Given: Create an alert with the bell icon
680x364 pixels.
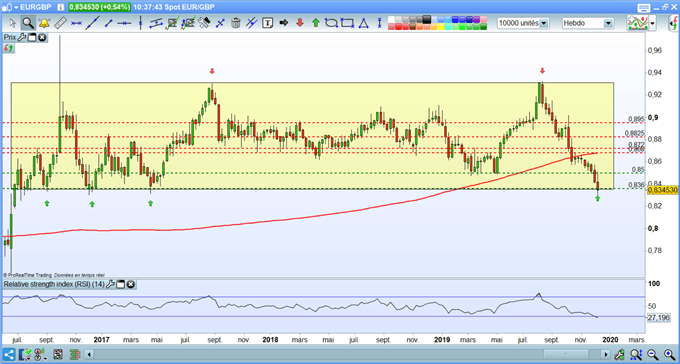Looking at the screenshot, I should [44, 23].
